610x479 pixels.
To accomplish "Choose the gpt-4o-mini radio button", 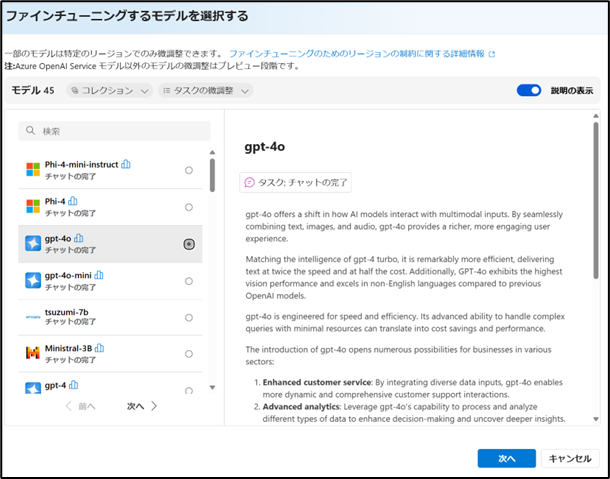I will [189, 281].
